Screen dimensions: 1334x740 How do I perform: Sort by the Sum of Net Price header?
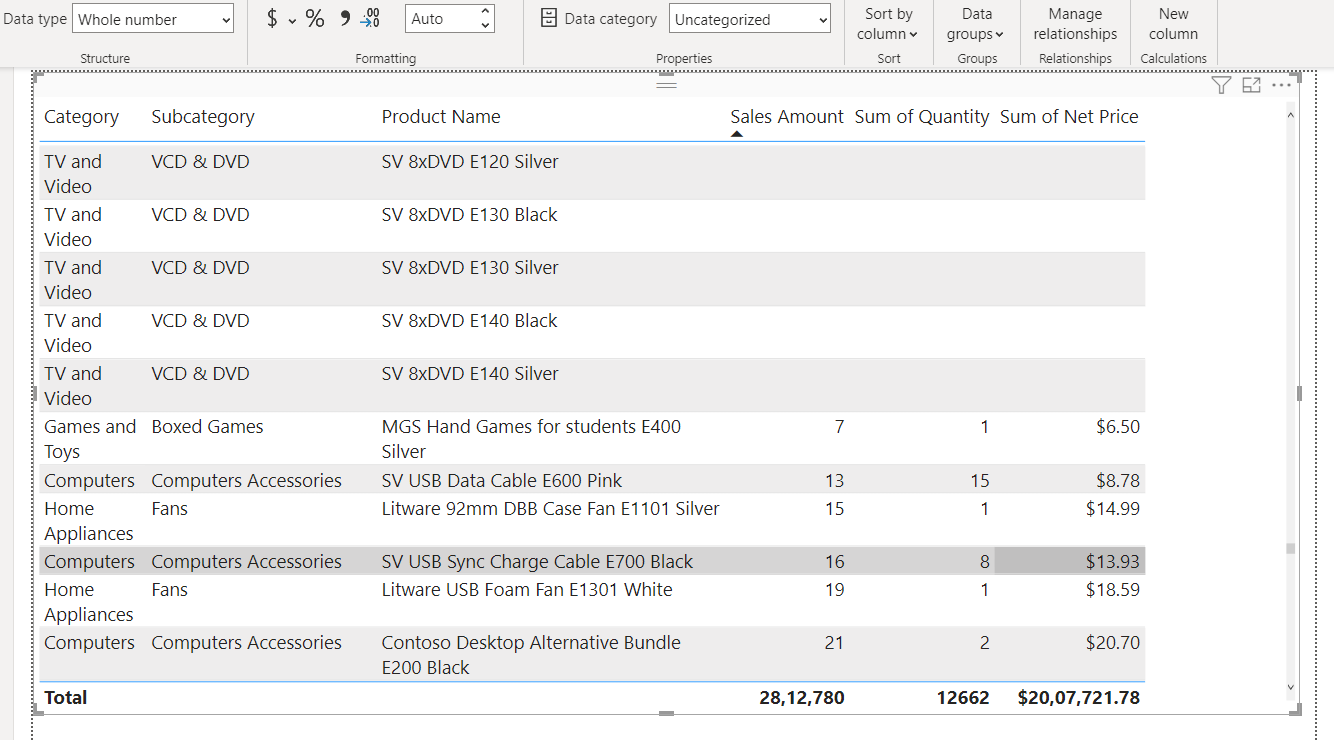tap(1069, 117)
